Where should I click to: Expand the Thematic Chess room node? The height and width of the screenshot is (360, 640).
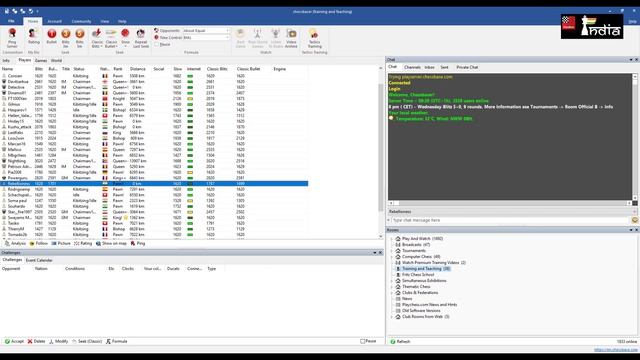392,287
